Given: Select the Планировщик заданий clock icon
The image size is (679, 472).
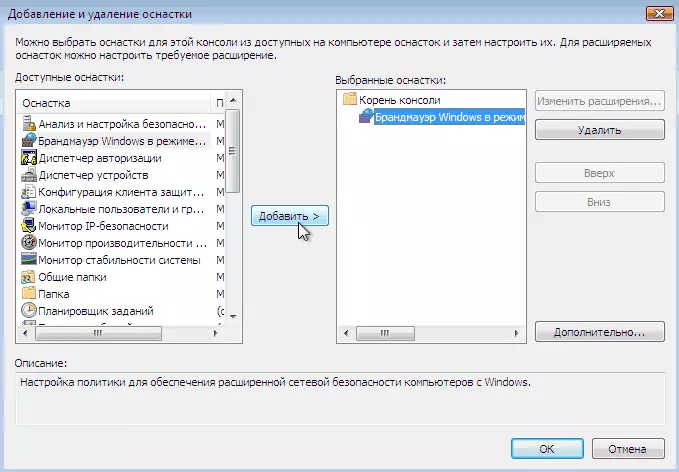Looking at the screenshot, I should [28, 311].
